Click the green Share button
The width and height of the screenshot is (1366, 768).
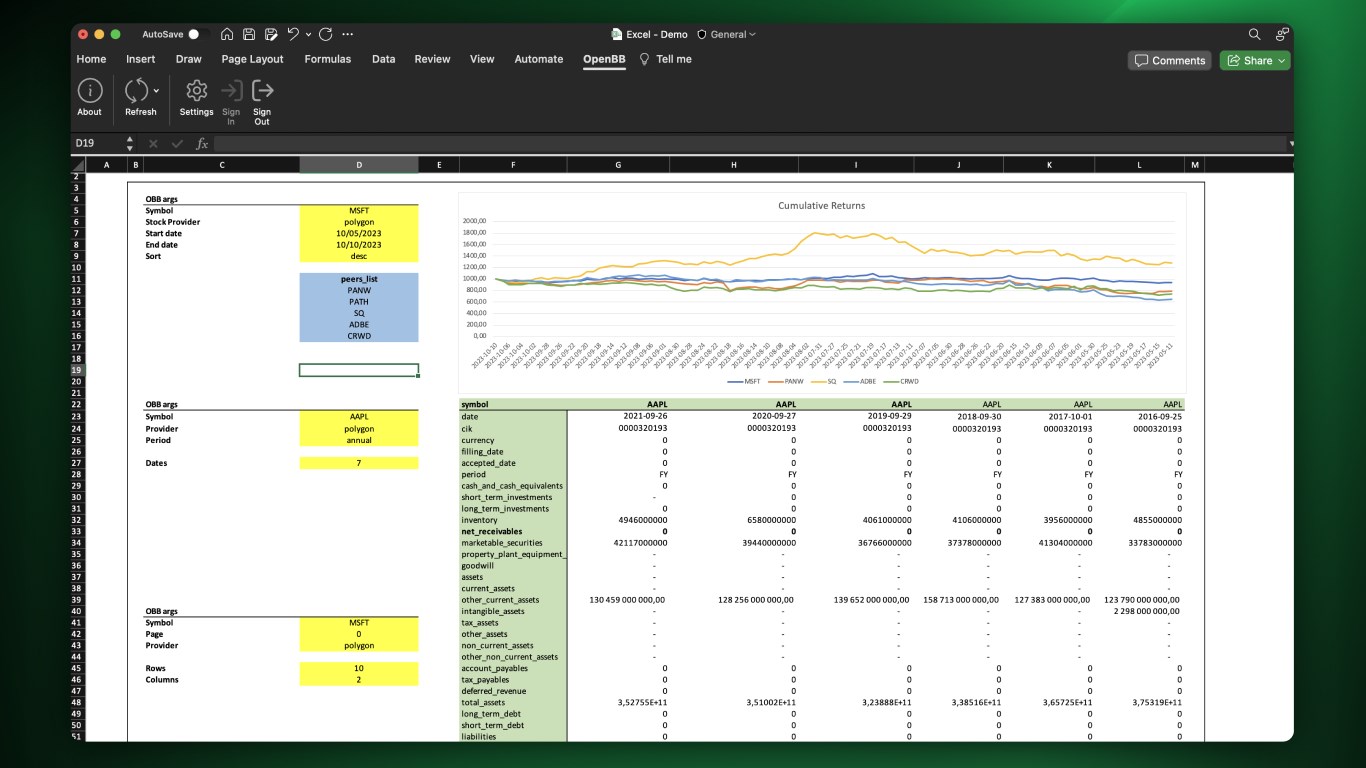(1255, 60)
